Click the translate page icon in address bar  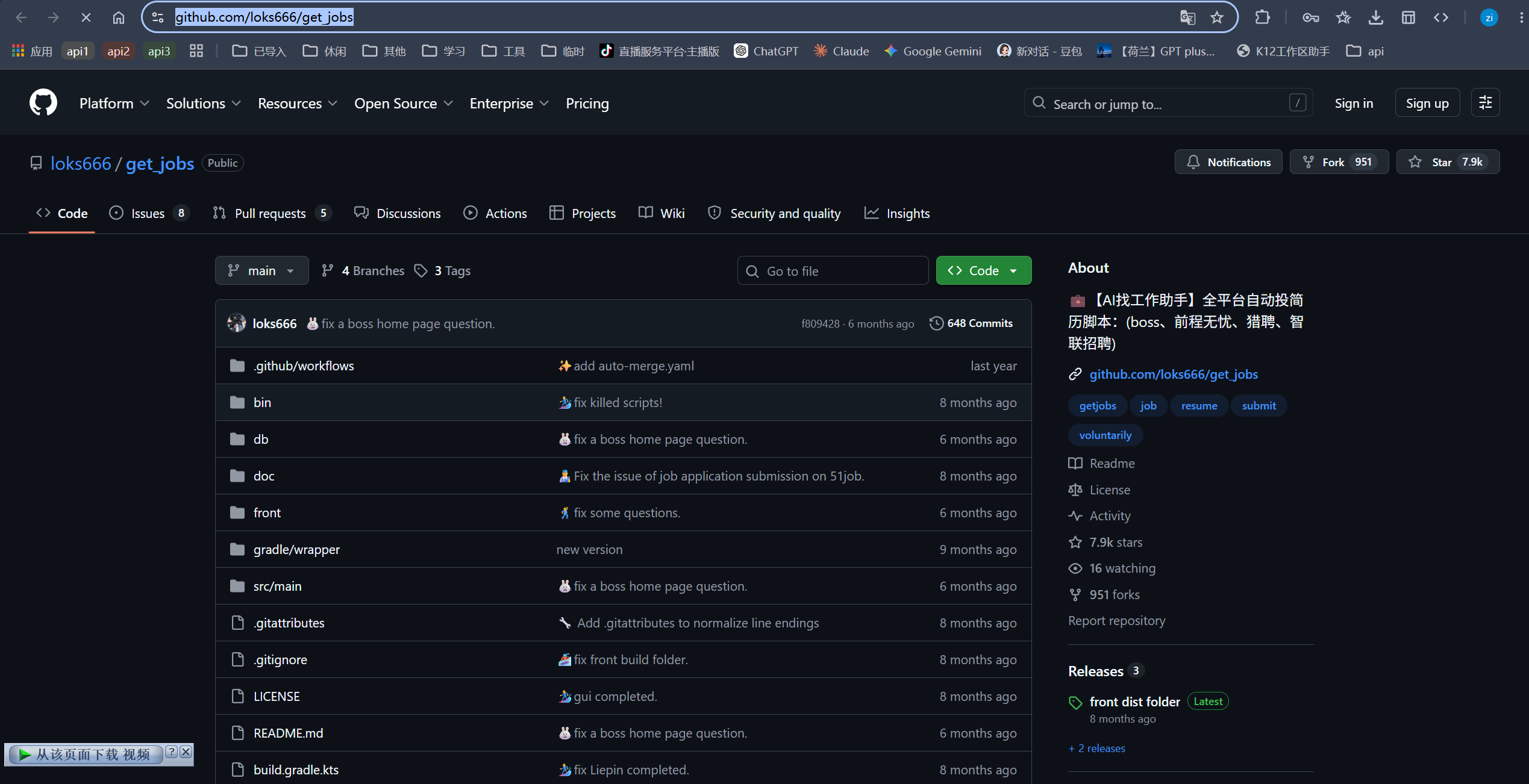click(x=1187, y=17)
